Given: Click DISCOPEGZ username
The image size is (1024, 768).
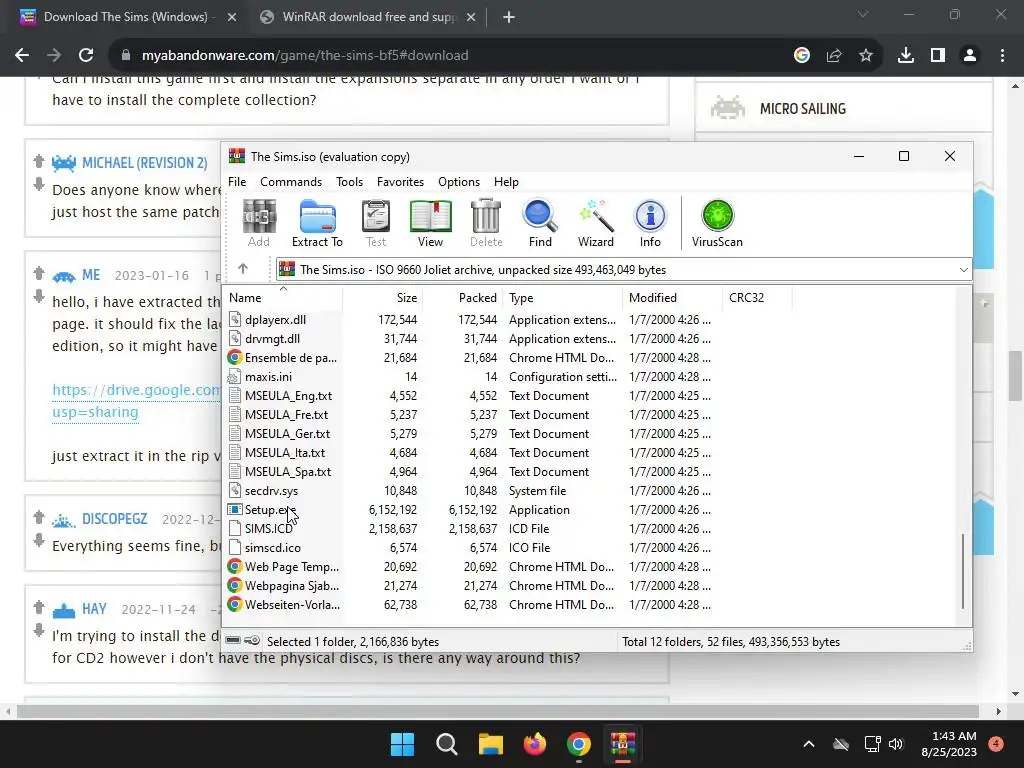Looking at the screenshot, I should tap(115, 519).
